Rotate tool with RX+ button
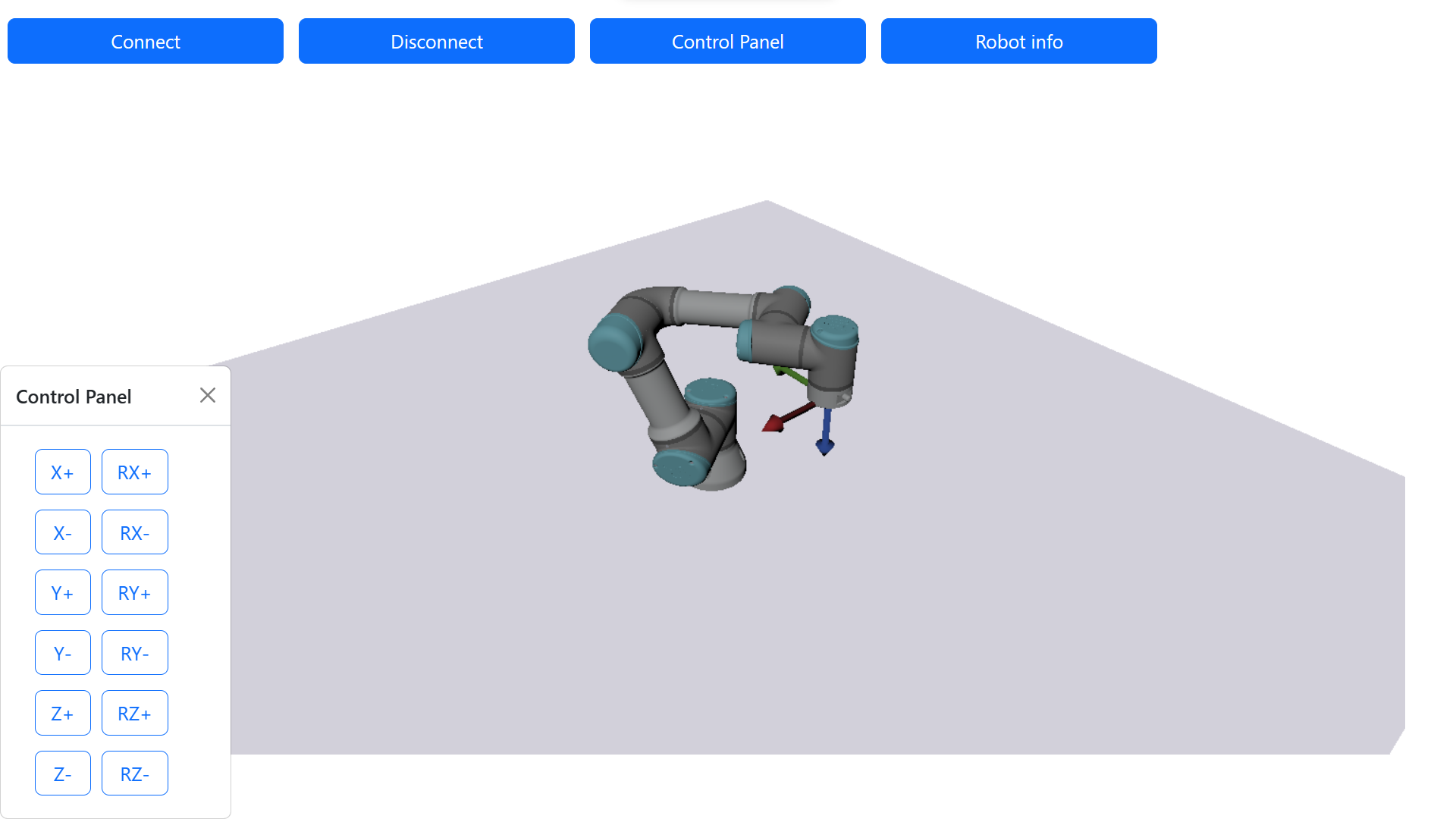Image resolution: width=1456 pixels, height=819 pixels. [x=135, y=472]
